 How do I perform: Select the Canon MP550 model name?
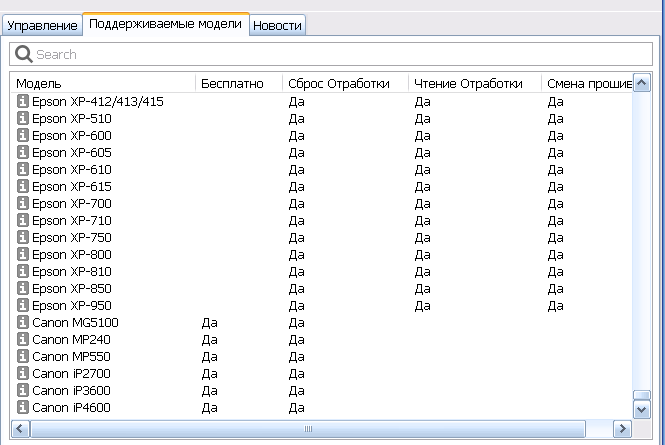tap(71, 356)
